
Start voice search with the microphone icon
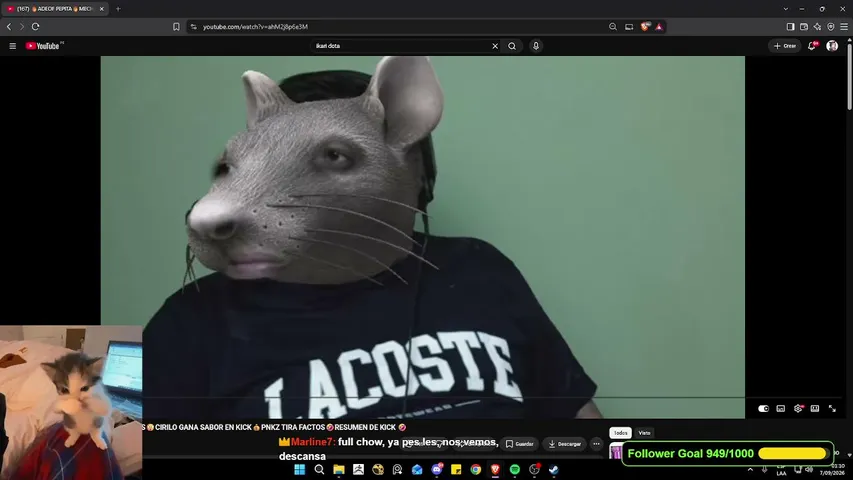coord(536,46)
